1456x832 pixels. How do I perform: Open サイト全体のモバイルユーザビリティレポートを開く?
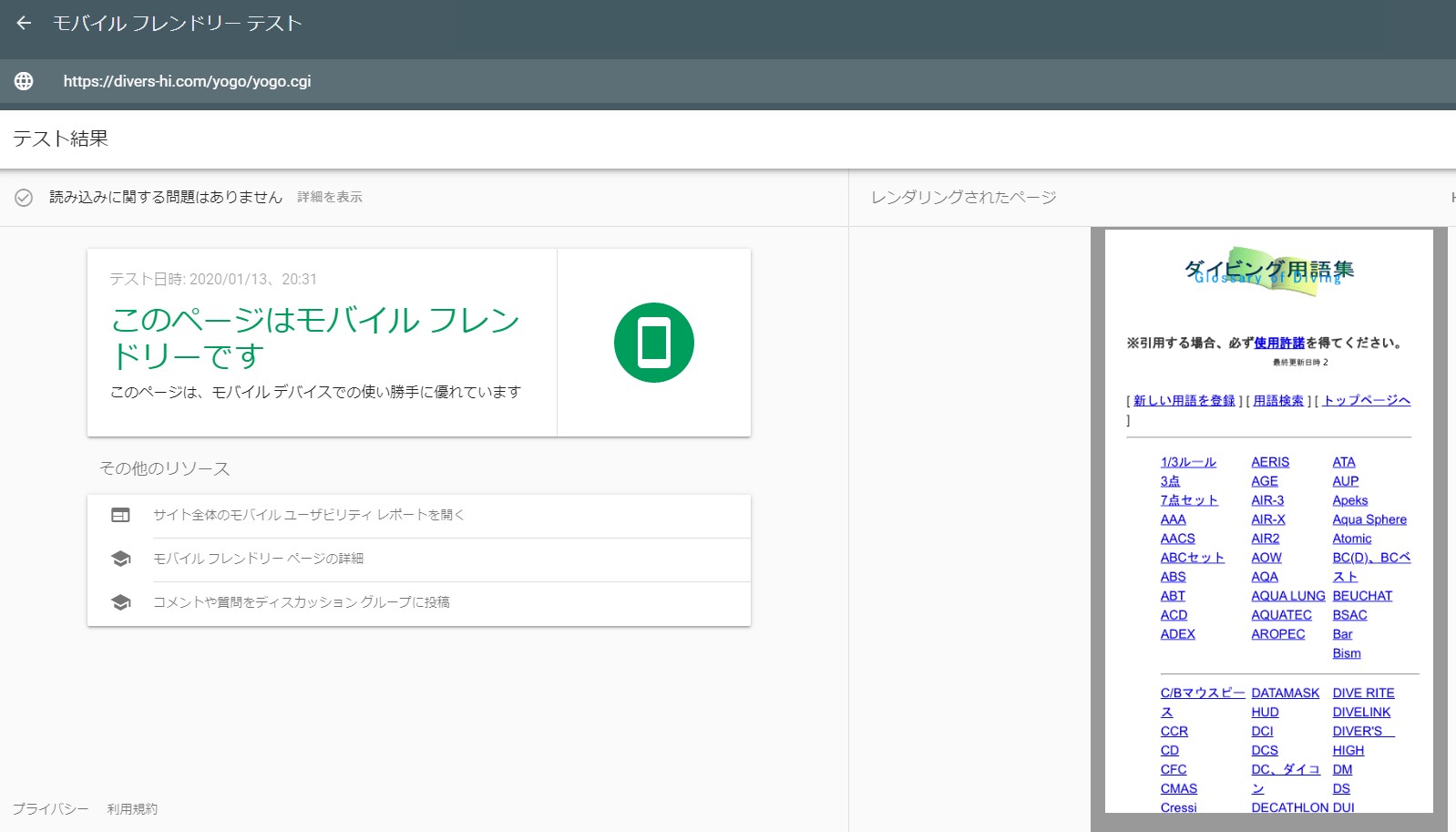click(309, 515)
